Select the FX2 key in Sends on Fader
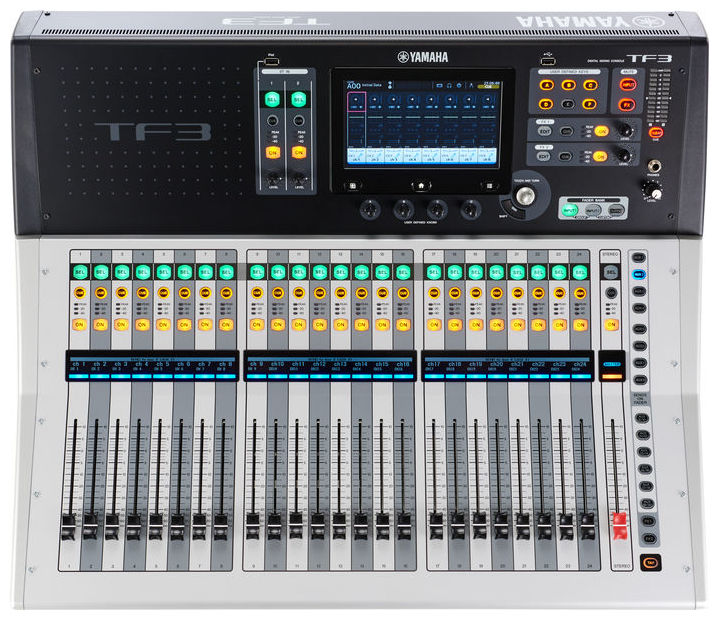 tap(649, 538)
